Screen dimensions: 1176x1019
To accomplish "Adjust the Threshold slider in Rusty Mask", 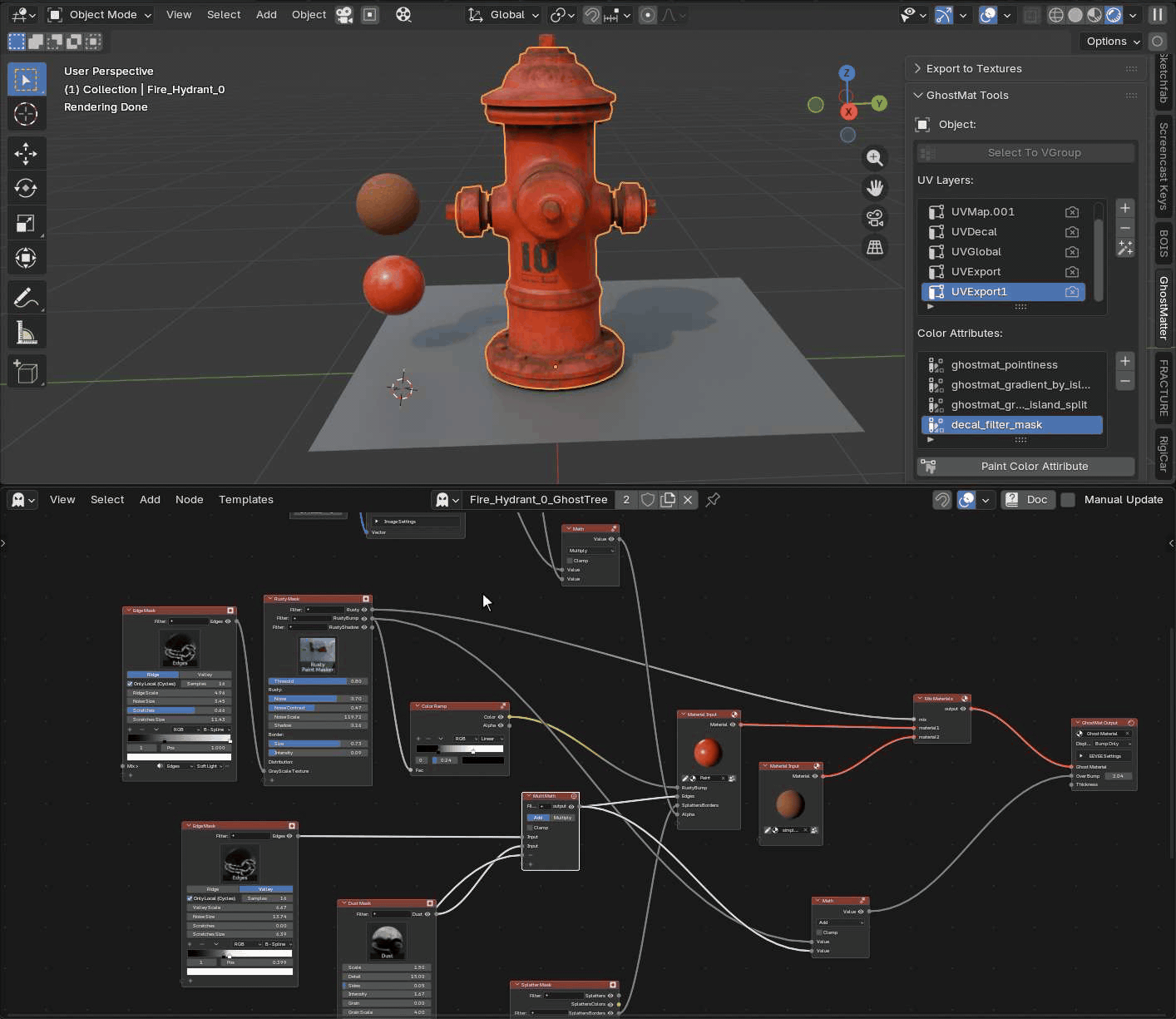I will [317, 681].
